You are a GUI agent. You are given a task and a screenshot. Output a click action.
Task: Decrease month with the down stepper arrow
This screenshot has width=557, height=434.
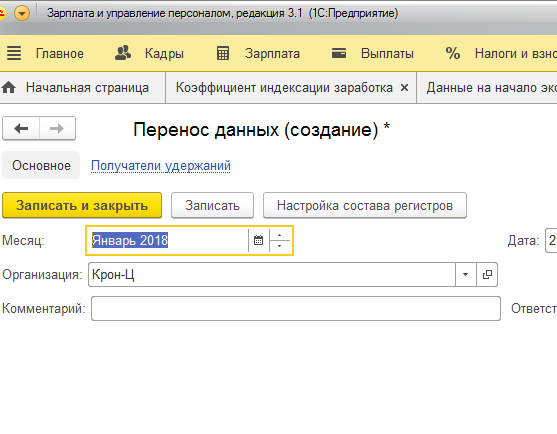tap(280, 246)
